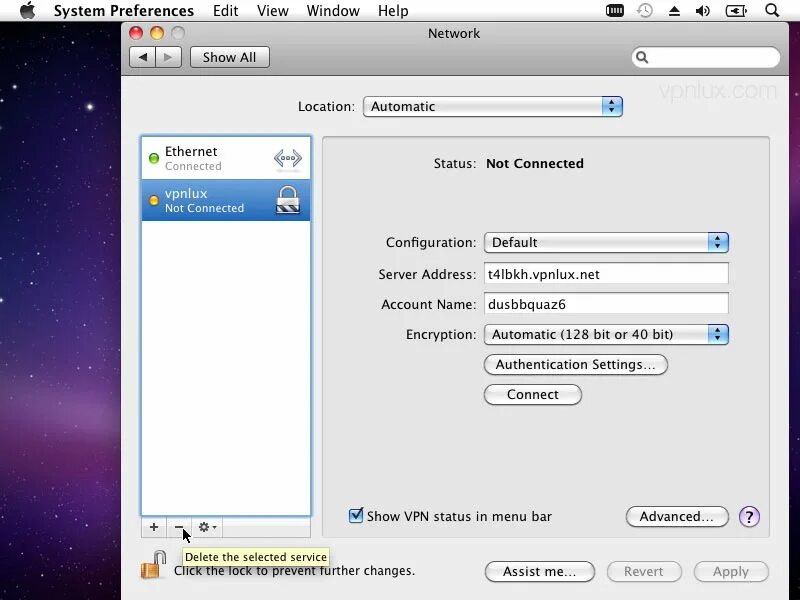Click the Show All button
Screen dimensions: 800x600
[x=230, y=57]
